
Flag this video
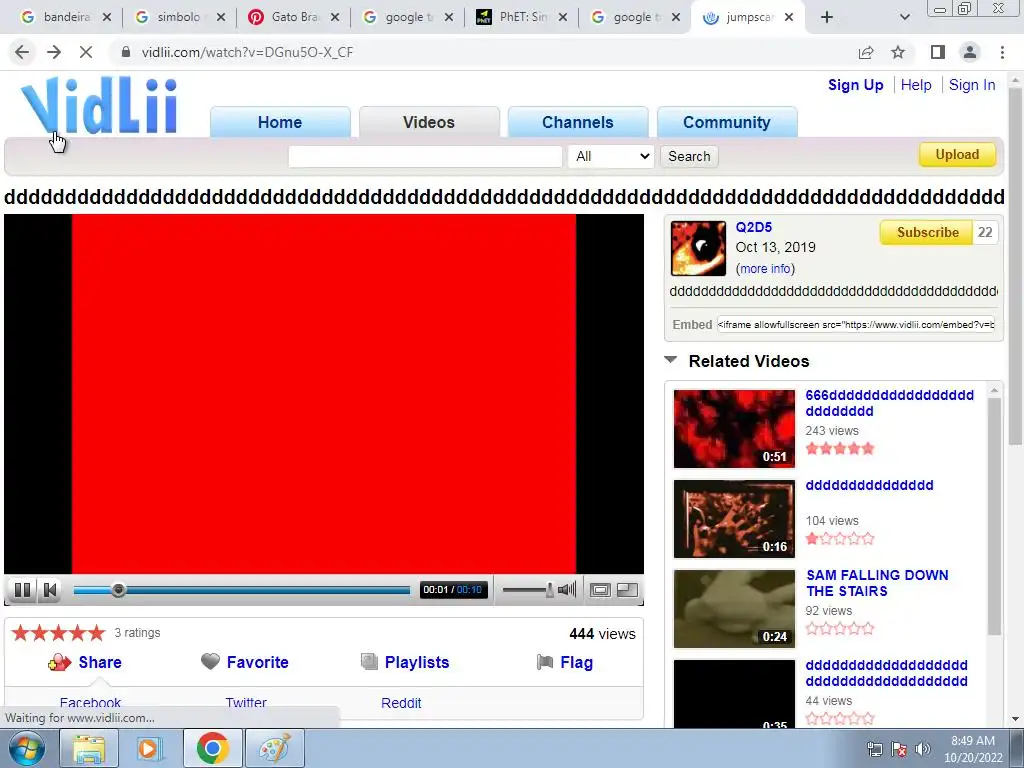coord(565,662)
